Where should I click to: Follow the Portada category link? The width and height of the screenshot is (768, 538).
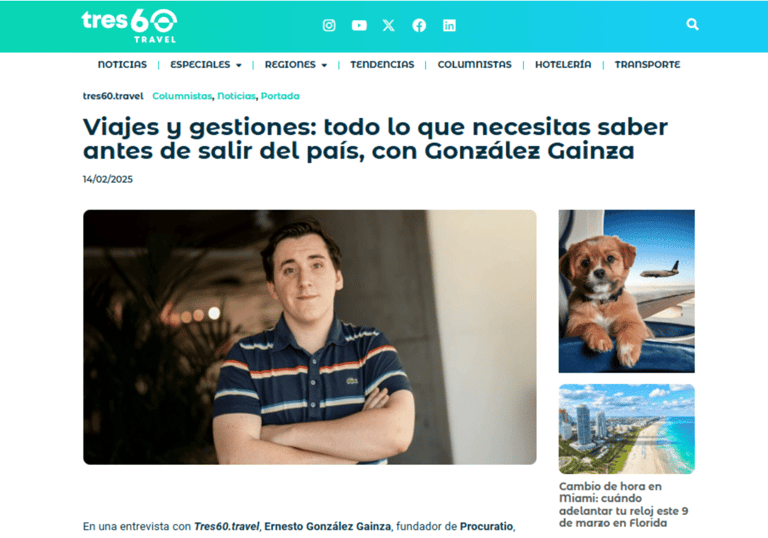(280, 96)
